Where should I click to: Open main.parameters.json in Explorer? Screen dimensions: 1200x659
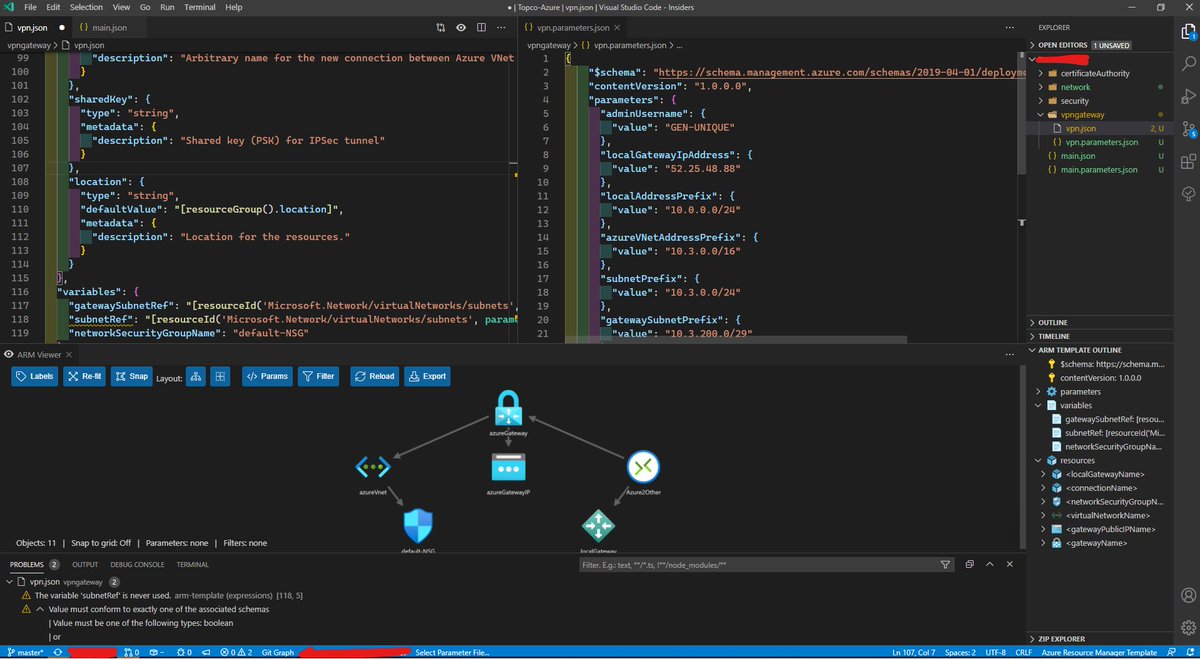(x=1101, y=170)
